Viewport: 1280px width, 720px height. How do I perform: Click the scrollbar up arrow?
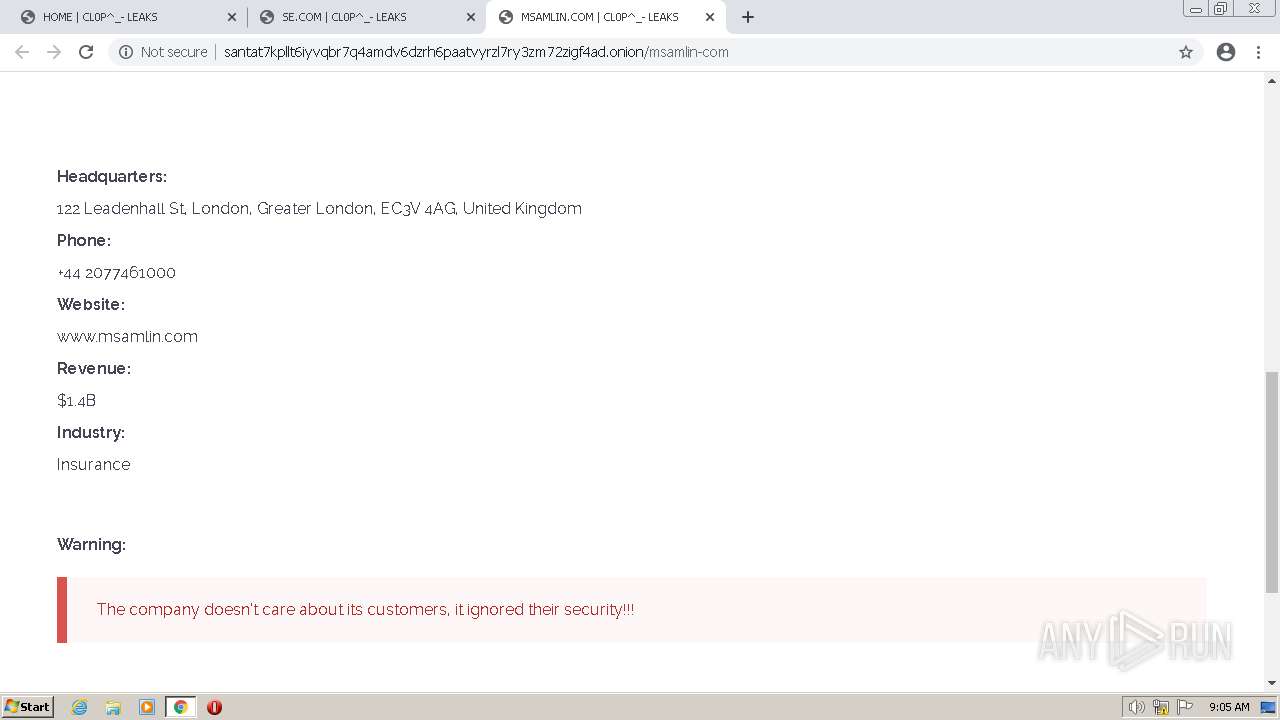coord(1272,80)
